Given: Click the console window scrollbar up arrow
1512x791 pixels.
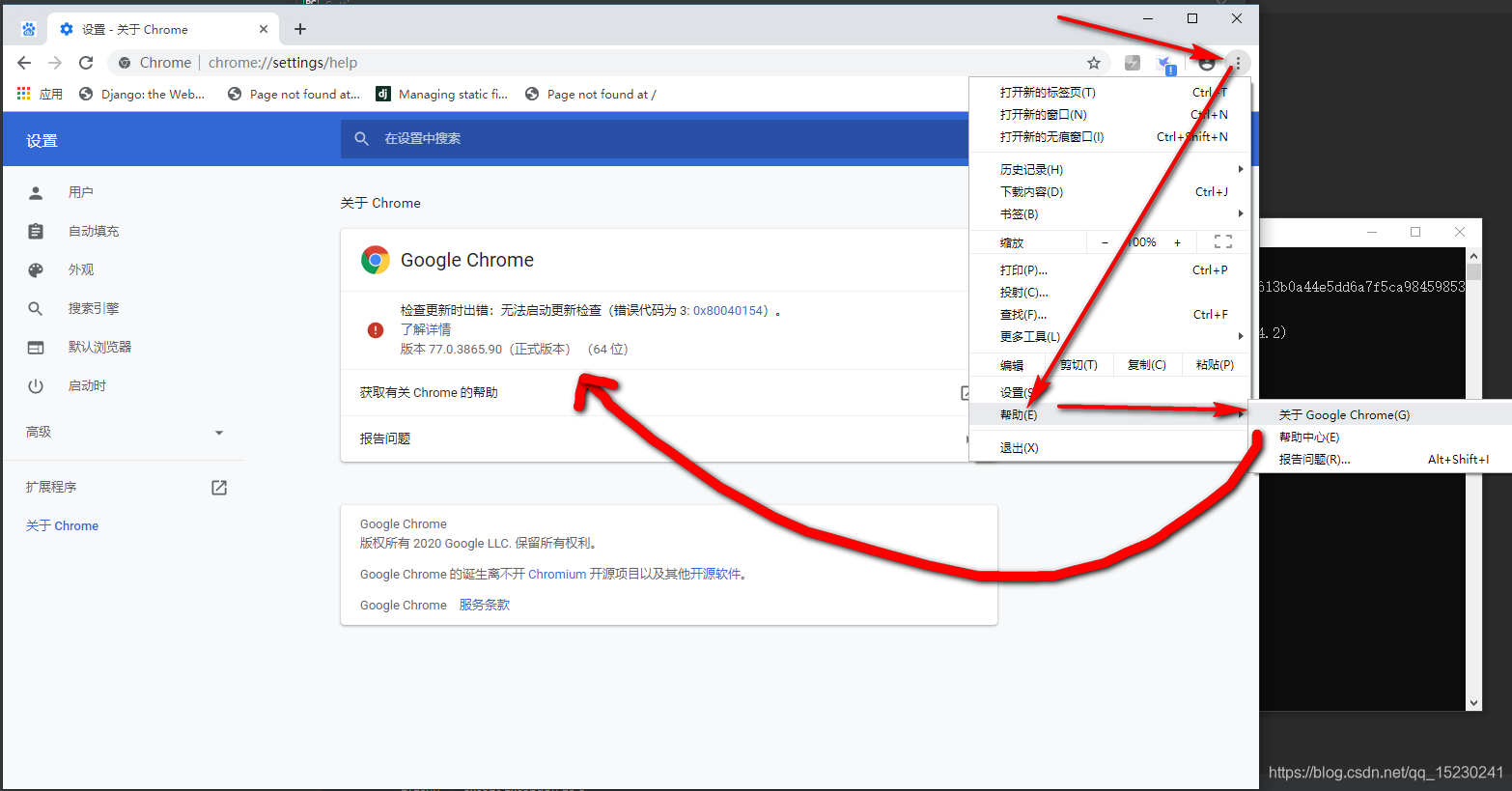Looking at the screenshot, I should [x=1473, y=256].
